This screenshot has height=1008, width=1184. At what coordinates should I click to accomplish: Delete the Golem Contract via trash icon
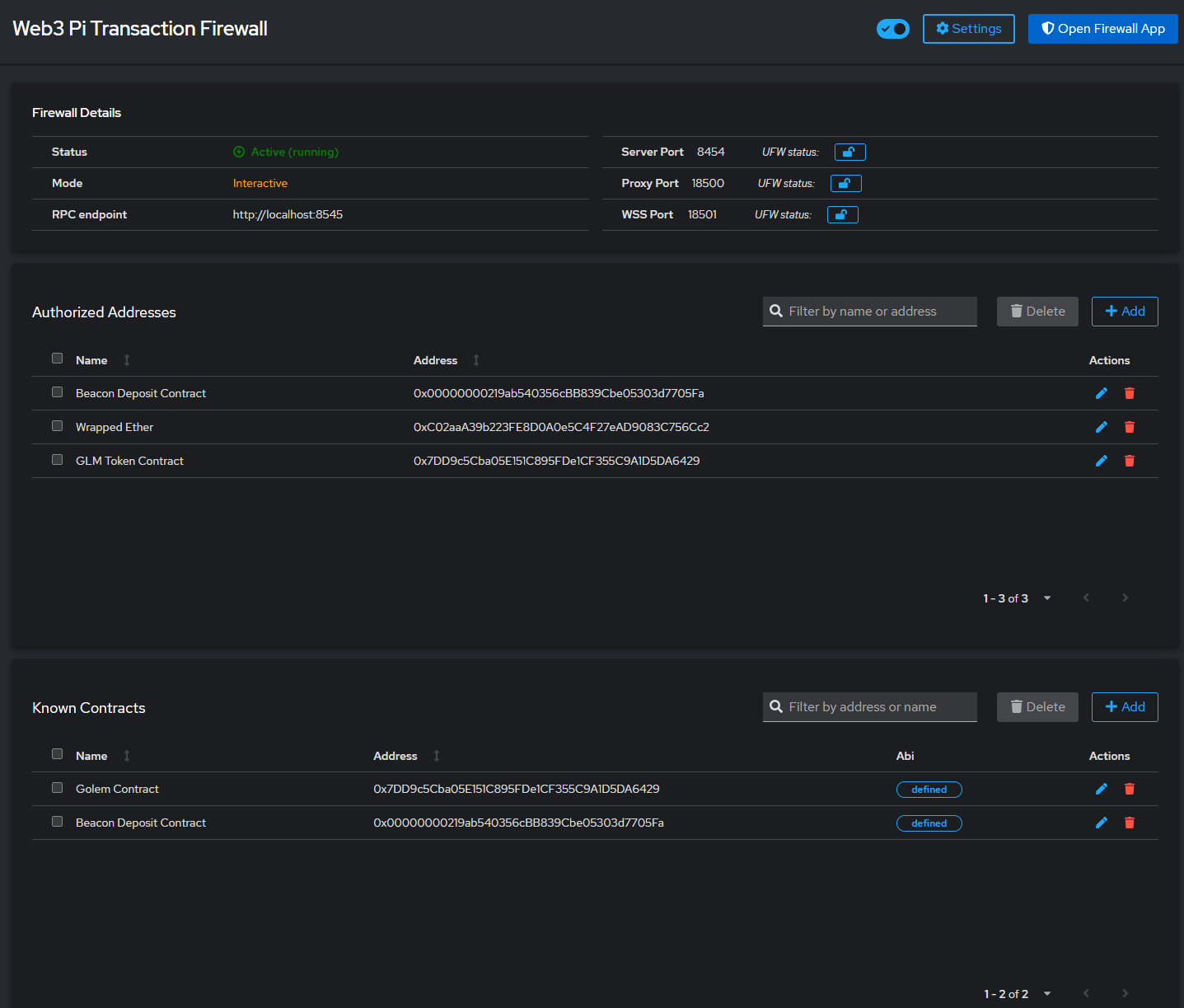[1129, 789]
